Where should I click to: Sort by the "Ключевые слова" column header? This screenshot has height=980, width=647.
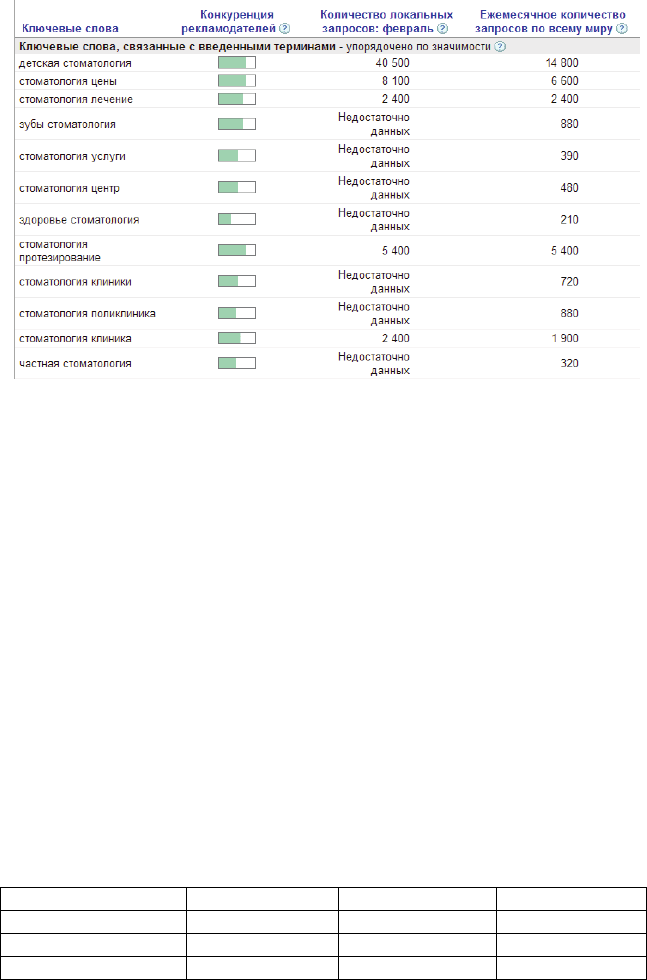tap(56, 29)
